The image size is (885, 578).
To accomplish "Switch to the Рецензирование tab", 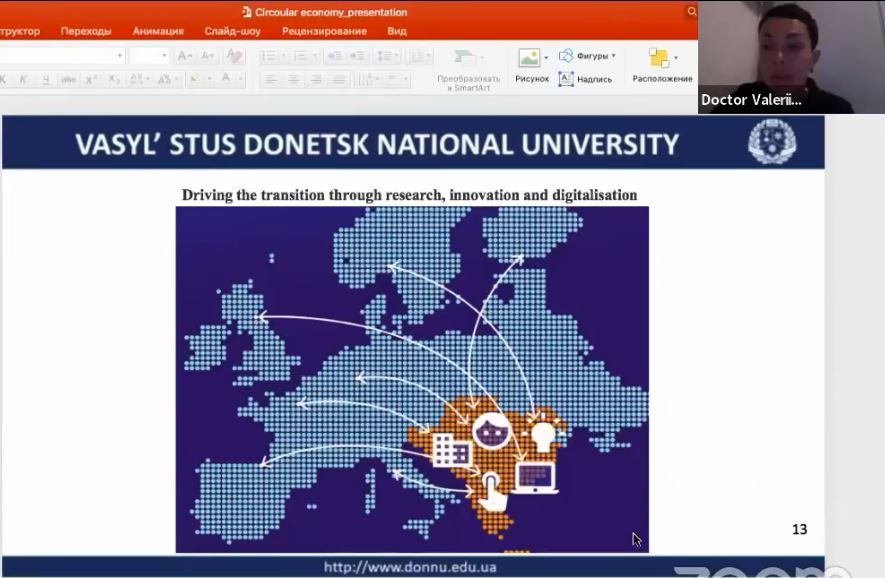I will pos(324,31).
